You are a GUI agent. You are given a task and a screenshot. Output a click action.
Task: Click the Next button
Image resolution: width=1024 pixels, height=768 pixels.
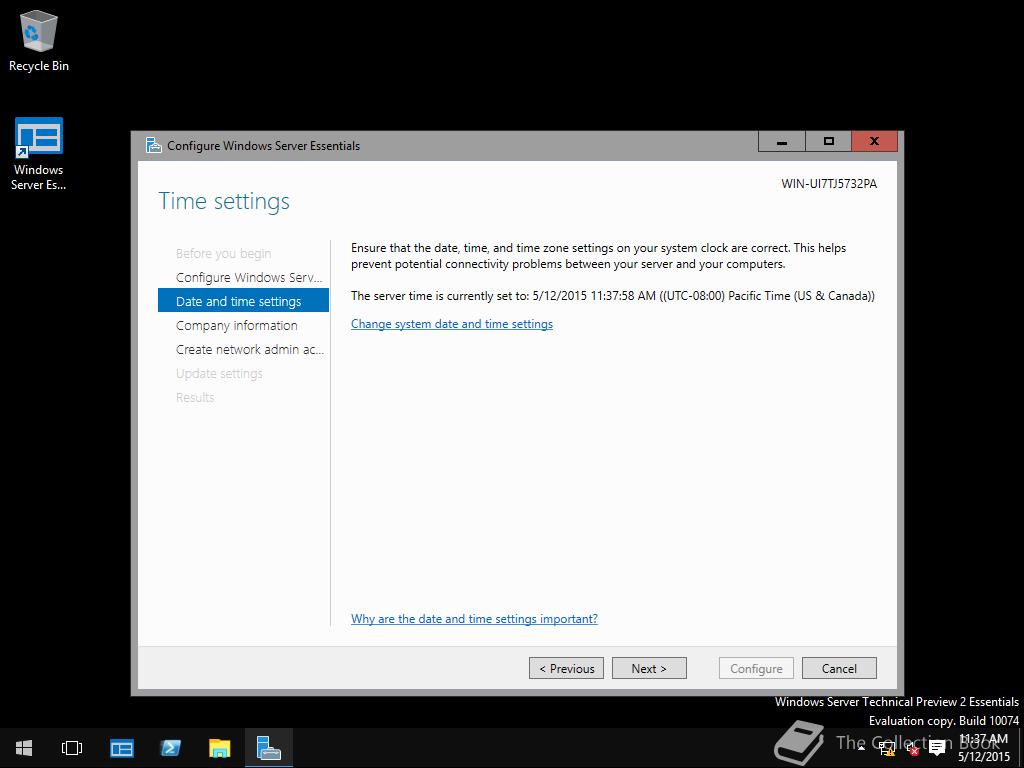pyautogui.click(x=649, y=668)
